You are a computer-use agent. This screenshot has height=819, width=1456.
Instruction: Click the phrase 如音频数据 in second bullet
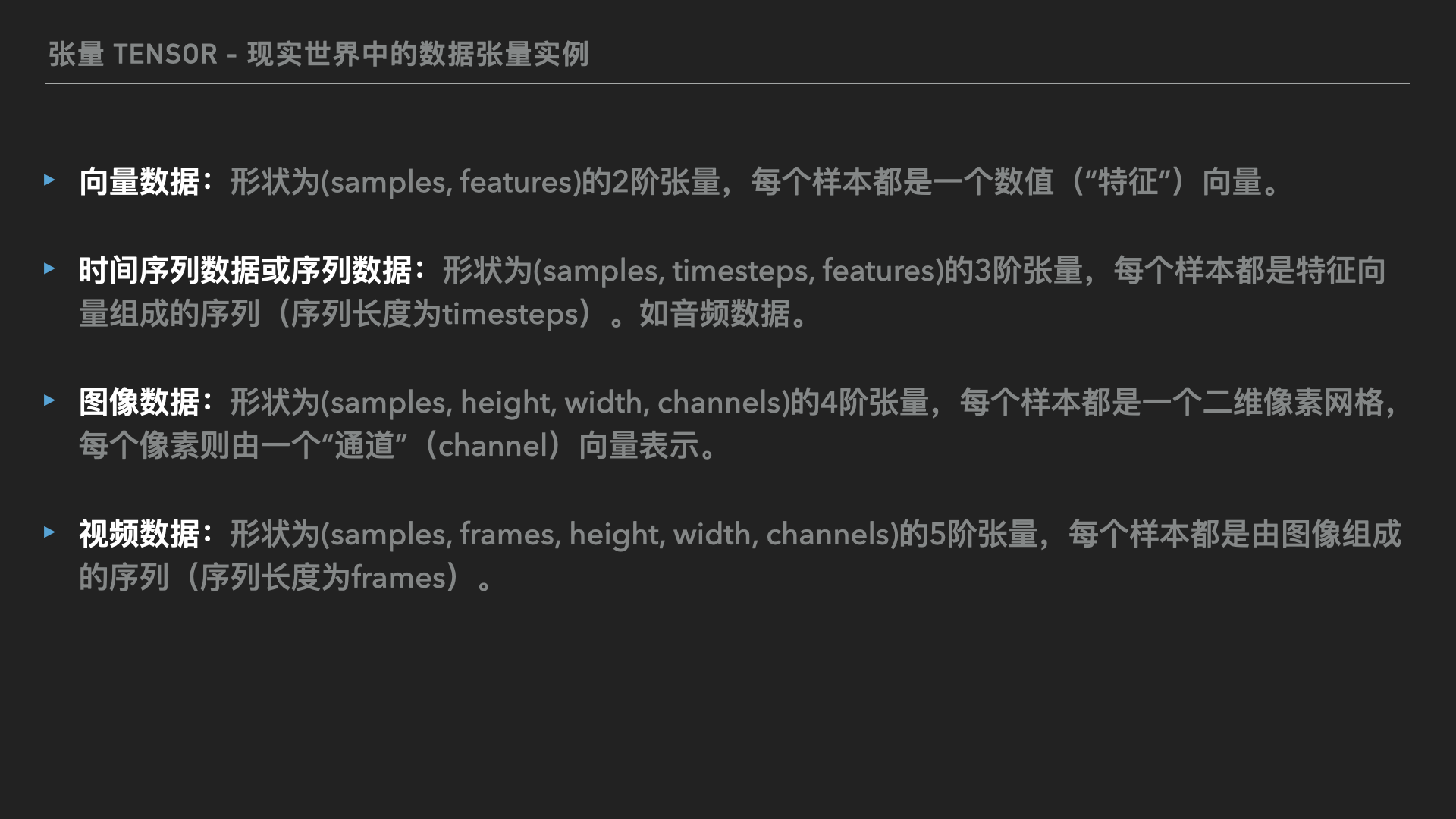714,314
